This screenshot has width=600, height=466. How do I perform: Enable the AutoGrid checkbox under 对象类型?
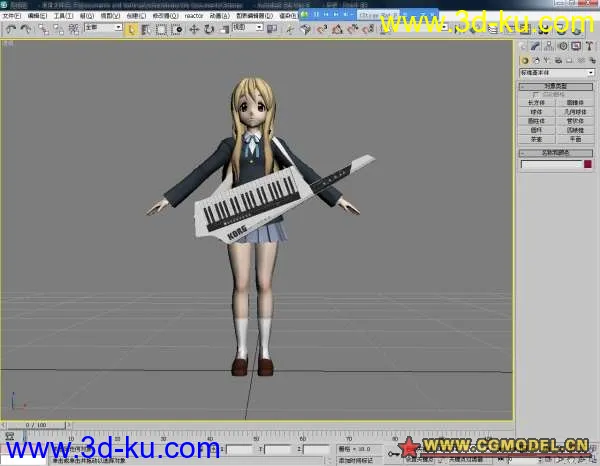pyautogui.click(x=535, y=94)
